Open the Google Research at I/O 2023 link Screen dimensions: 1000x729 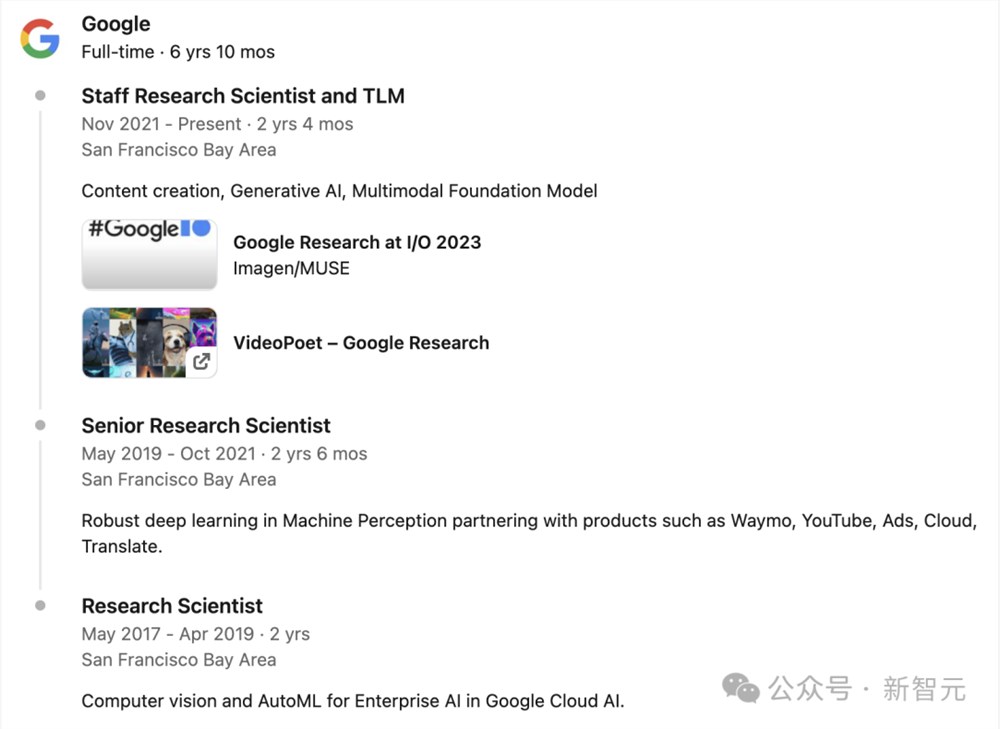(x=356, y=242)
